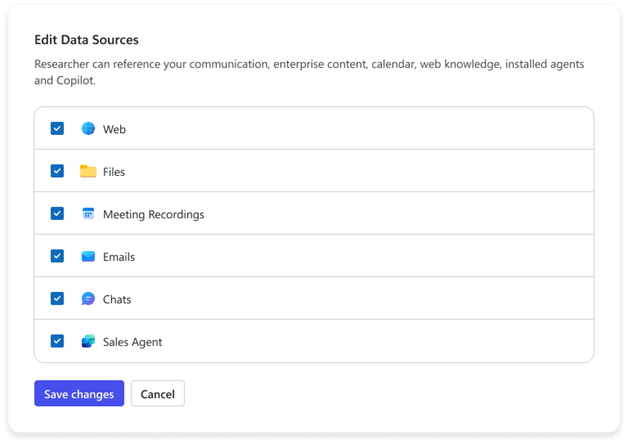The image size is (628, 444).
Task: Disable the Files data source checkbox
Action: tap(58, 171)
